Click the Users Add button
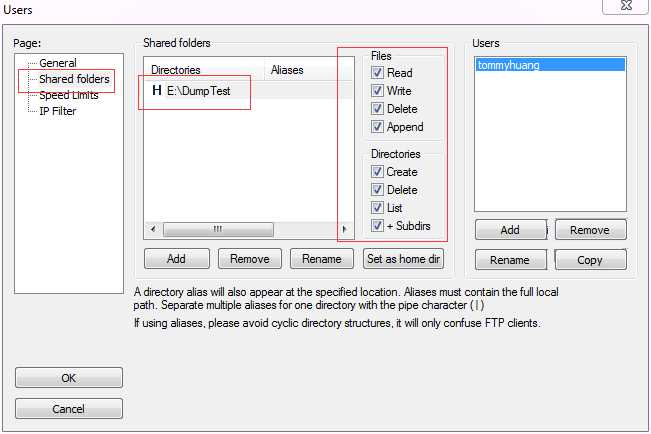Viewport: 651px width, 434px height. tap(511, 230)
